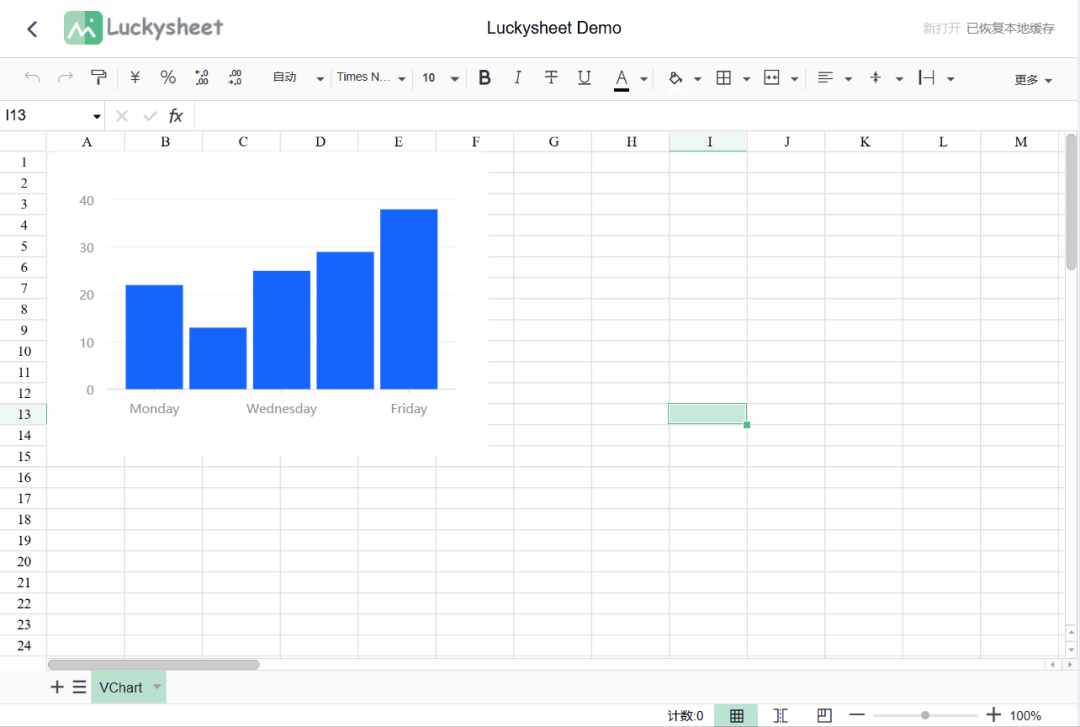The width and height of the screenshot is (1080, 727).
Task: Open the border style dropdown arrow
Action: pyautogui.click(x=746, y=79)
